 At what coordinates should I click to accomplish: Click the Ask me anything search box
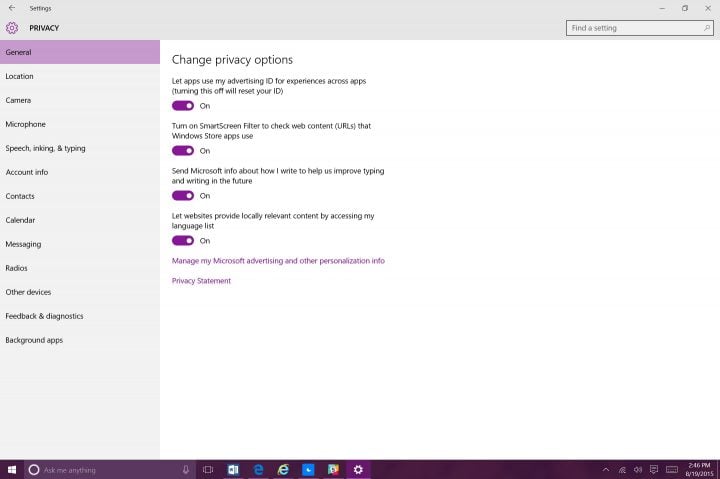pyautogui.click(x=110, y=470)
